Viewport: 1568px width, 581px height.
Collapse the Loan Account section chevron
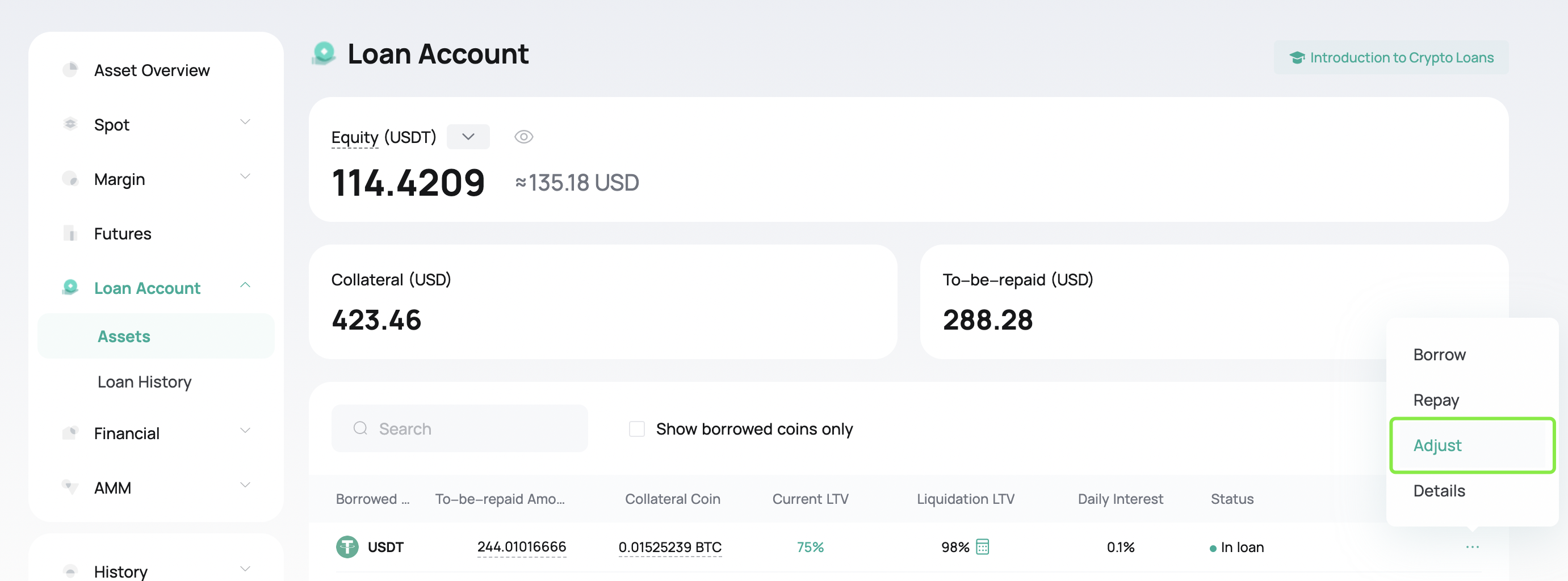coord(245,285)
